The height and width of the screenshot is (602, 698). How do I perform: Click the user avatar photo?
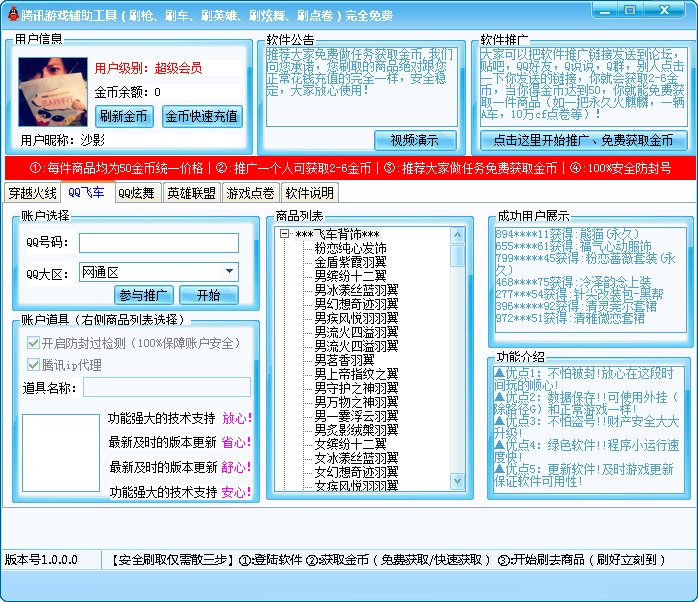pos(53,92)
